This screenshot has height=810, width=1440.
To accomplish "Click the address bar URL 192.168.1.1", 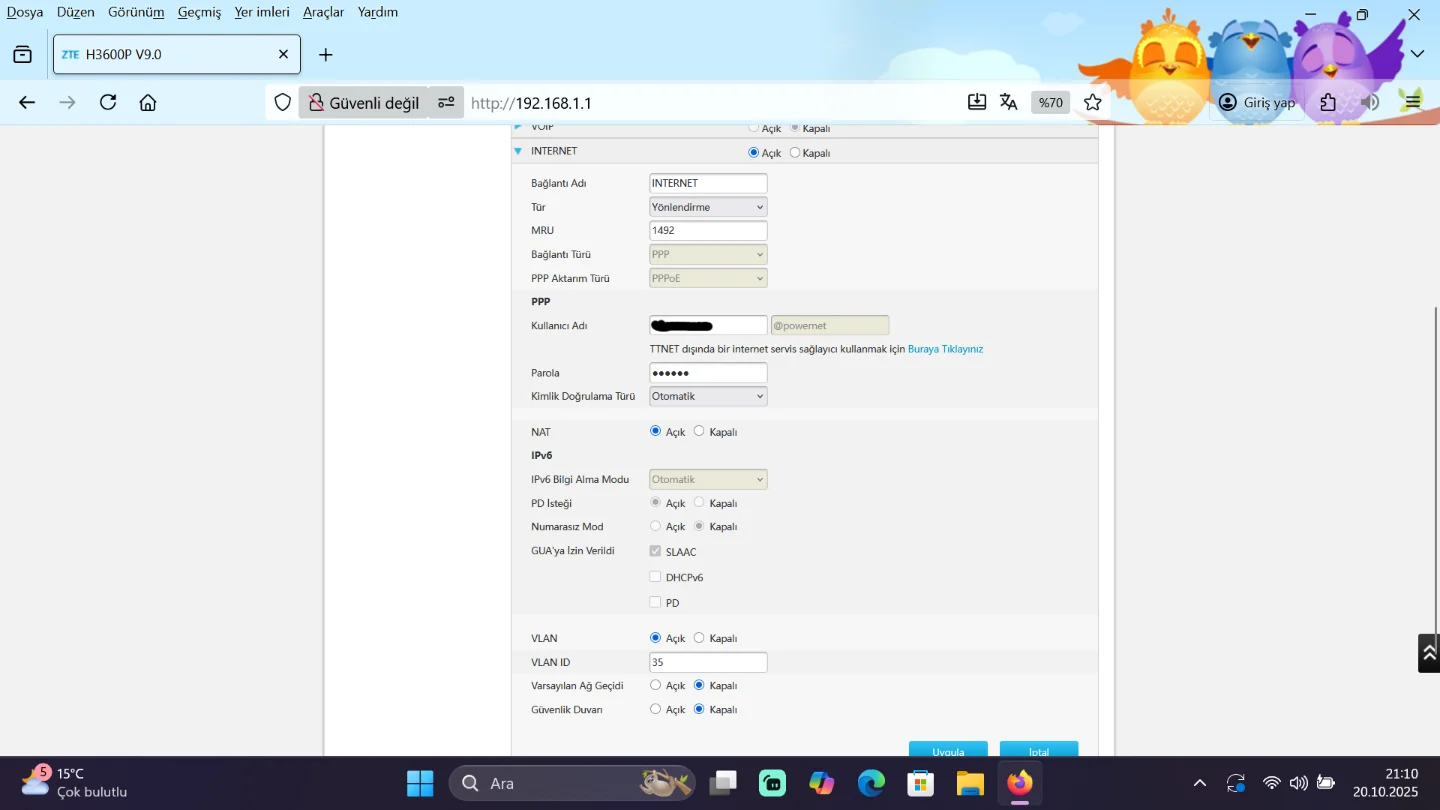I will 531,103.
